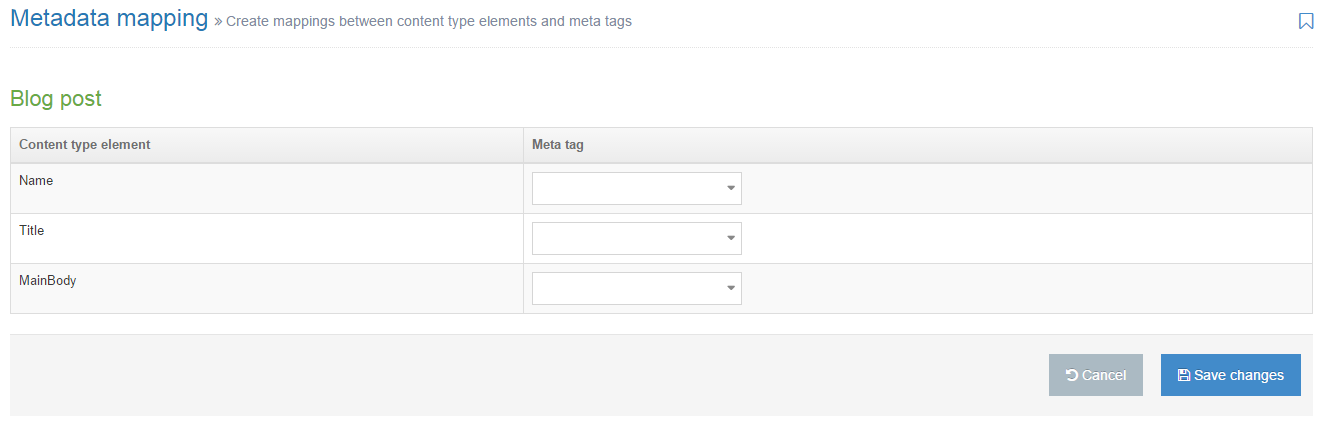
Task: Click the caret arrow of the Name dropdown
Action: pyautogui.click(x=731, y=188)
